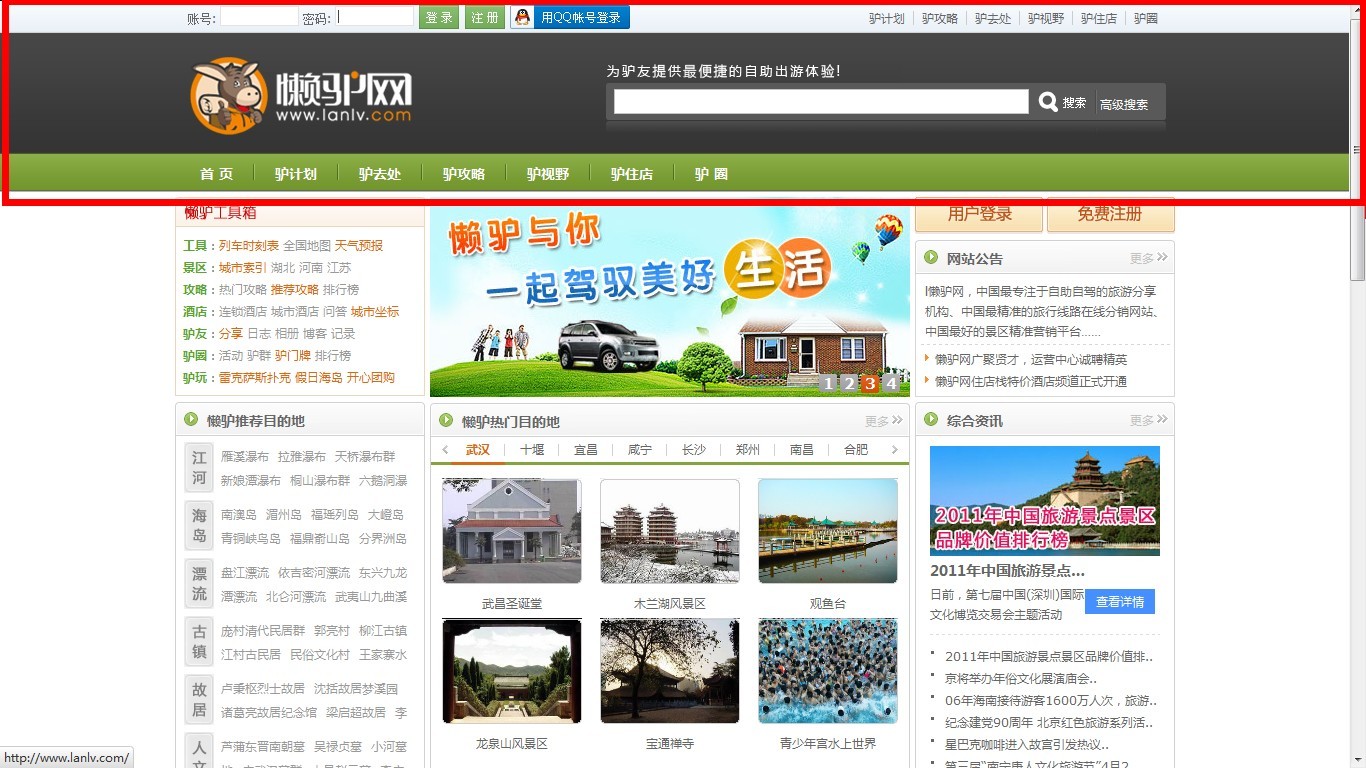The width and height of the screenshot is (1366, 768).
Task: Open 驴住店 in the green navigation bar
Action: pos(632,174)
